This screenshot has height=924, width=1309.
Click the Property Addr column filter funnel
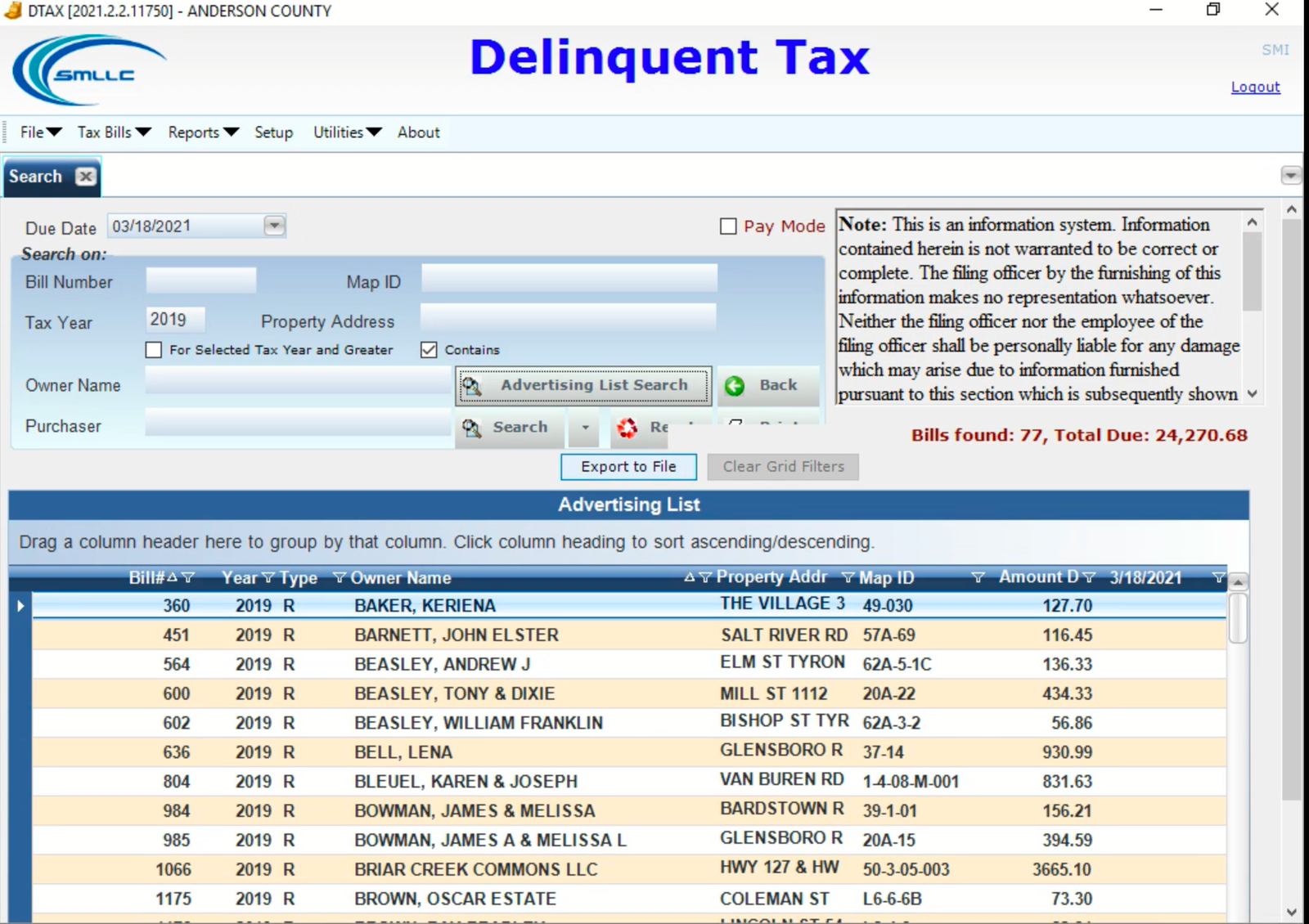click(x=848, y=578)
